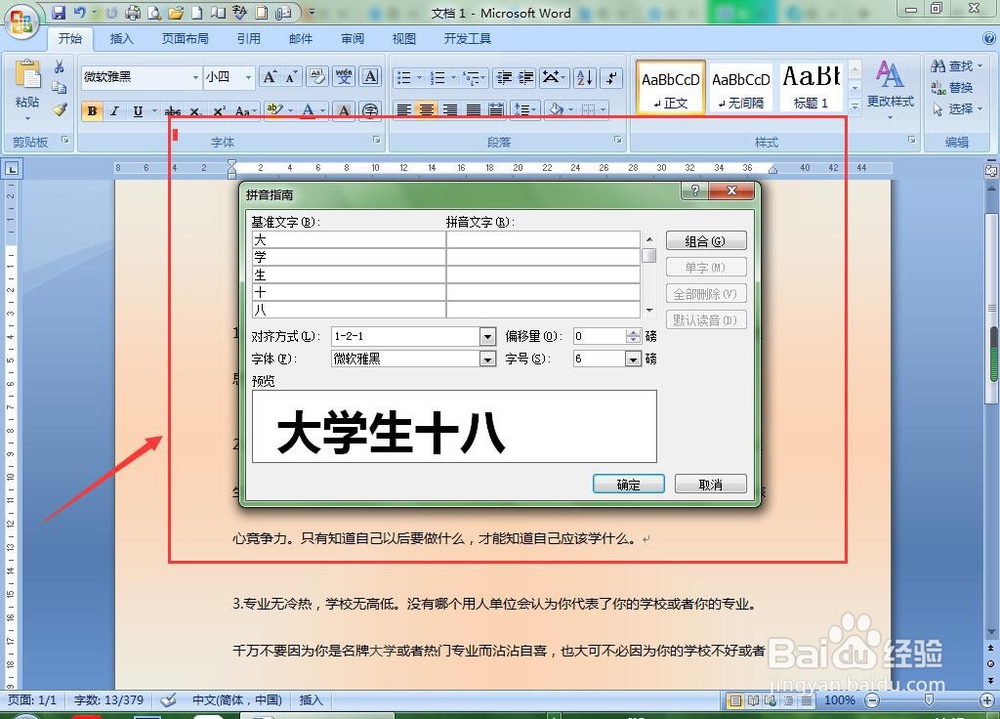
Task: Toggle bold formatting
Action: (92, 111)
